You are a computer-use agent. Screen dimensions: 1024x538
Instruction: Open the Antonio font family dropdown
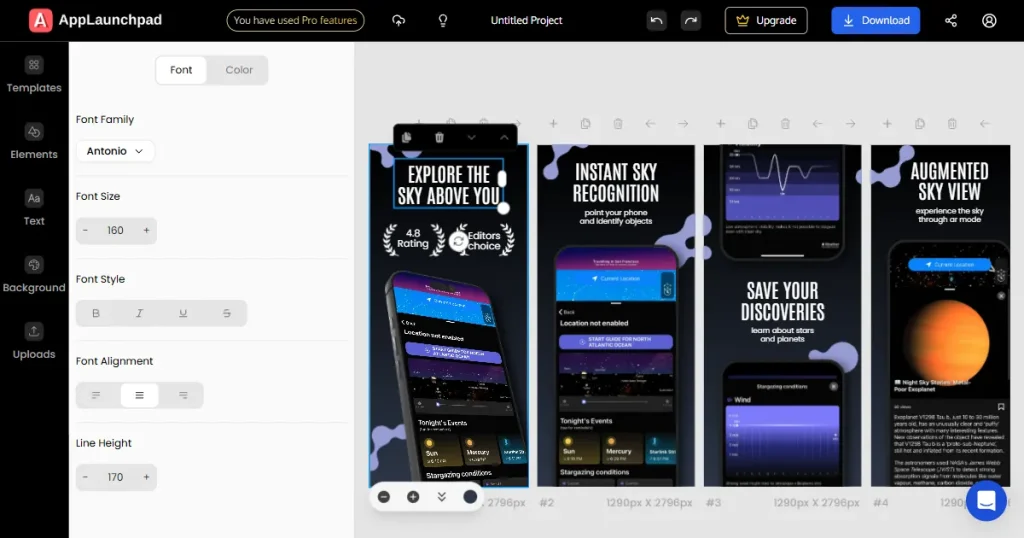115,151
